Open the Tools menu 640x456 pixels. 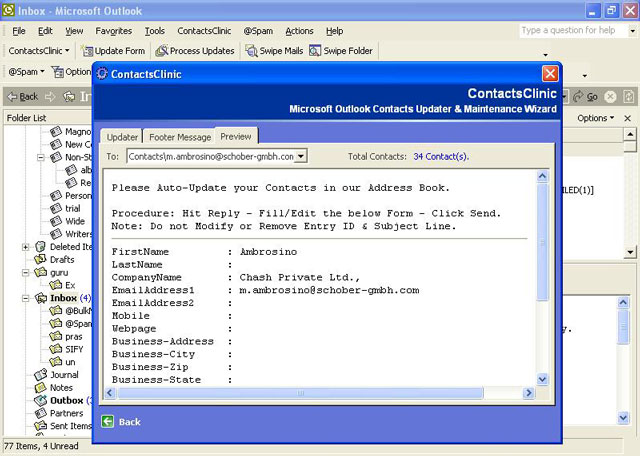[155, 31]
